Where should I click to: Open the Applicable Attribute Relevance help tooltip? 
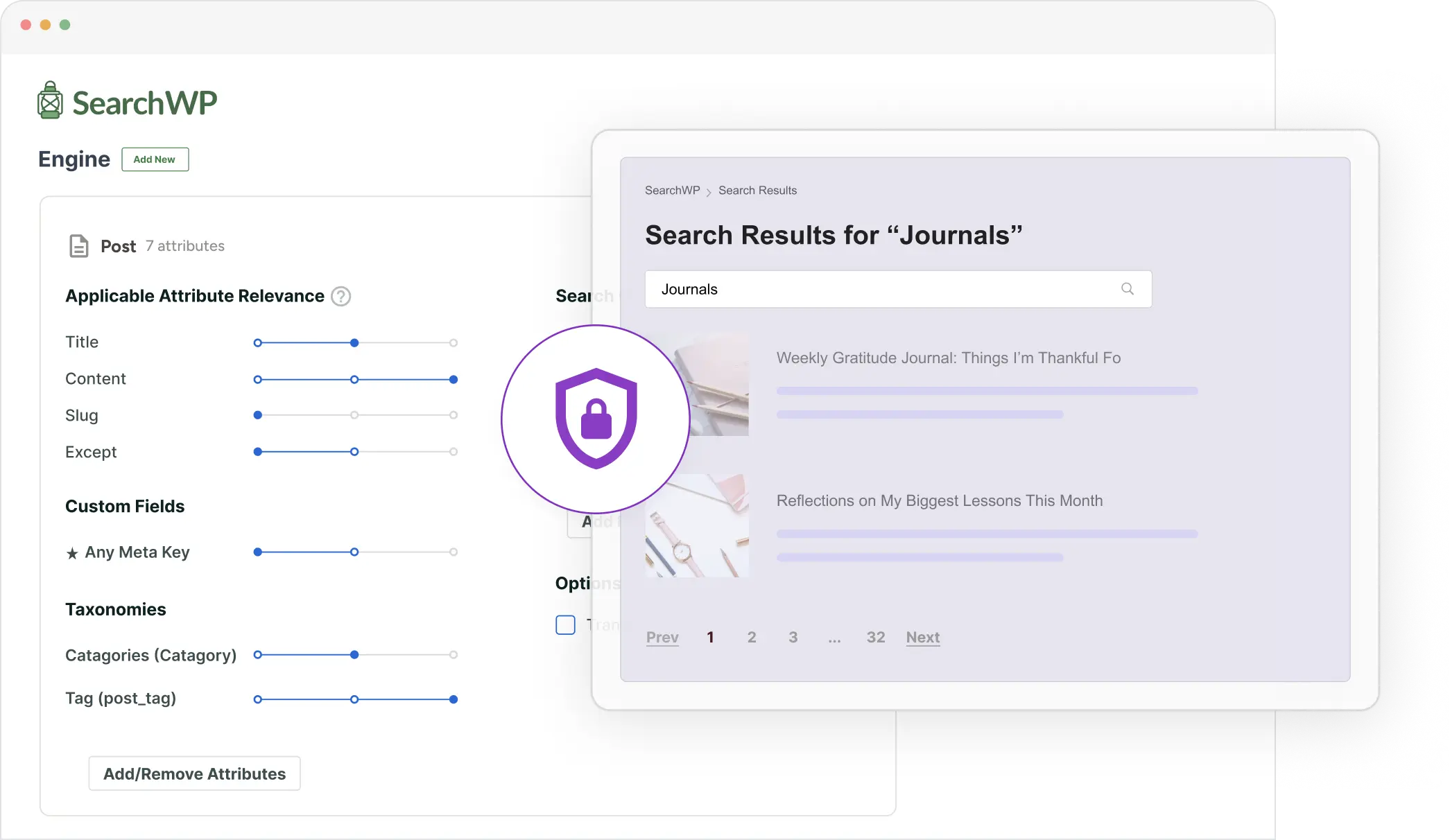point(340,296)
